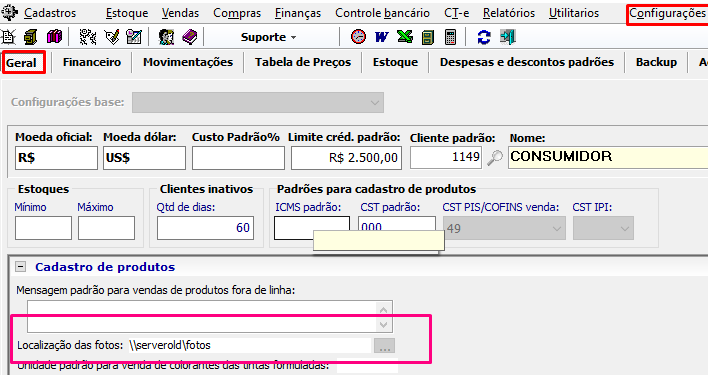Click the chart calendar toolbar icon

134,37
